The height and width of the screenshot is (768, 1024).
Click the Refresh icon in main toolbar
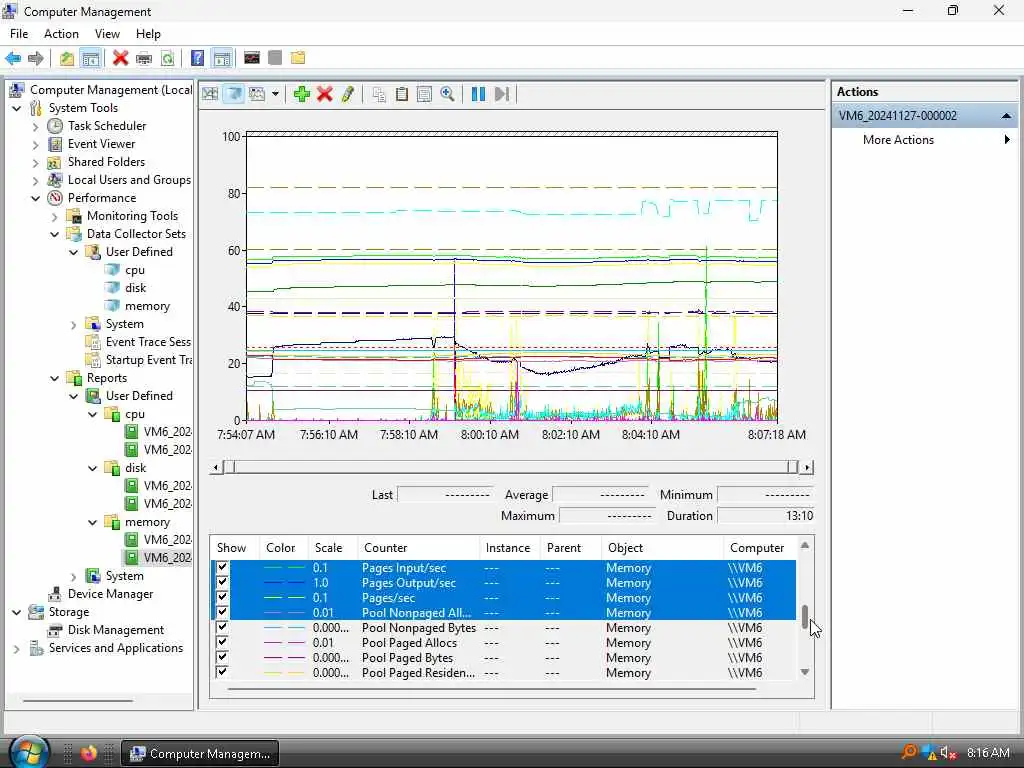pyautogui.click(x=168, y=58)
